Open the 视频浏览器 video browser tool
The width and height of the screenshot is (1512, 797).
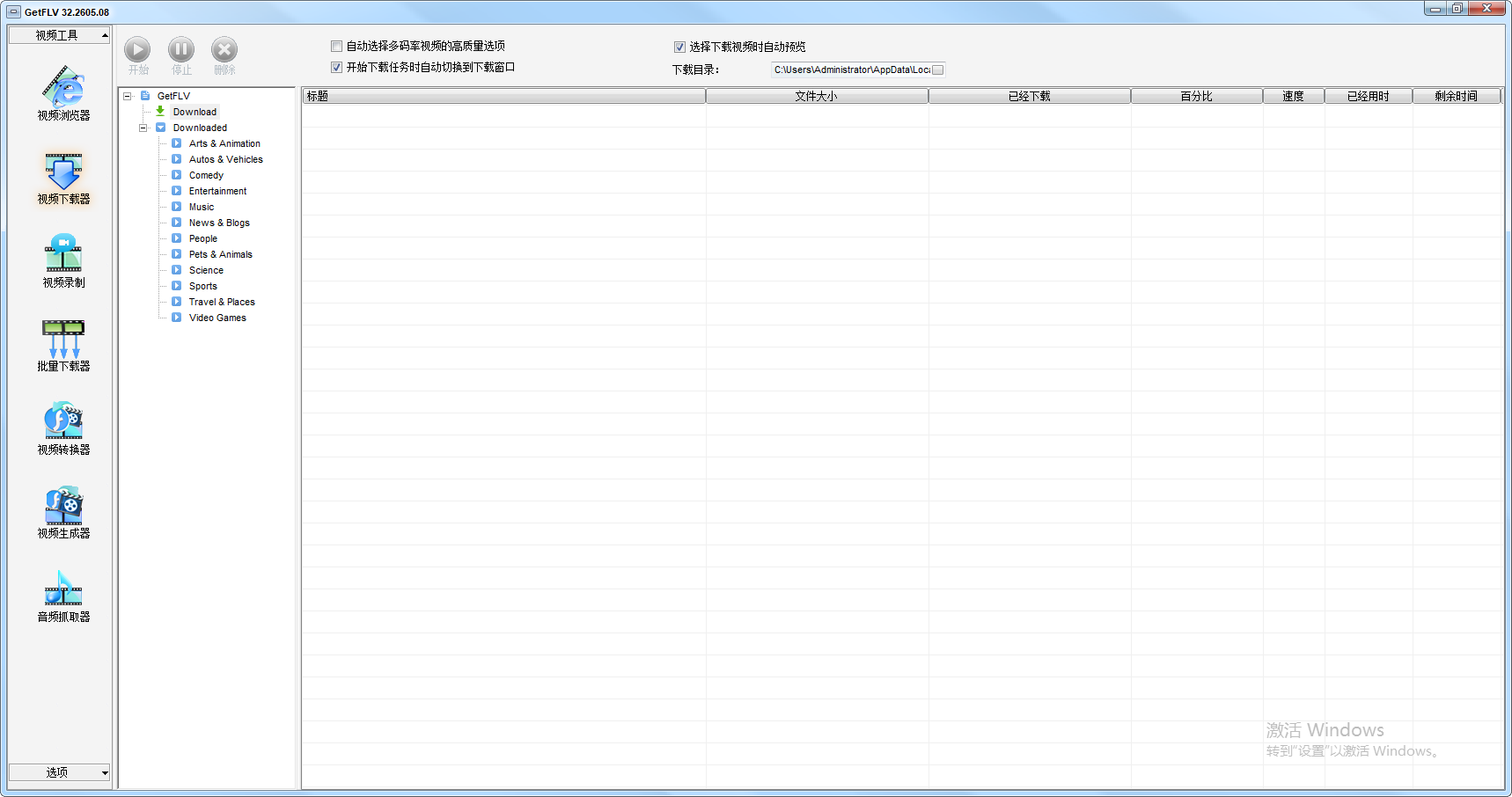(63, 93)
